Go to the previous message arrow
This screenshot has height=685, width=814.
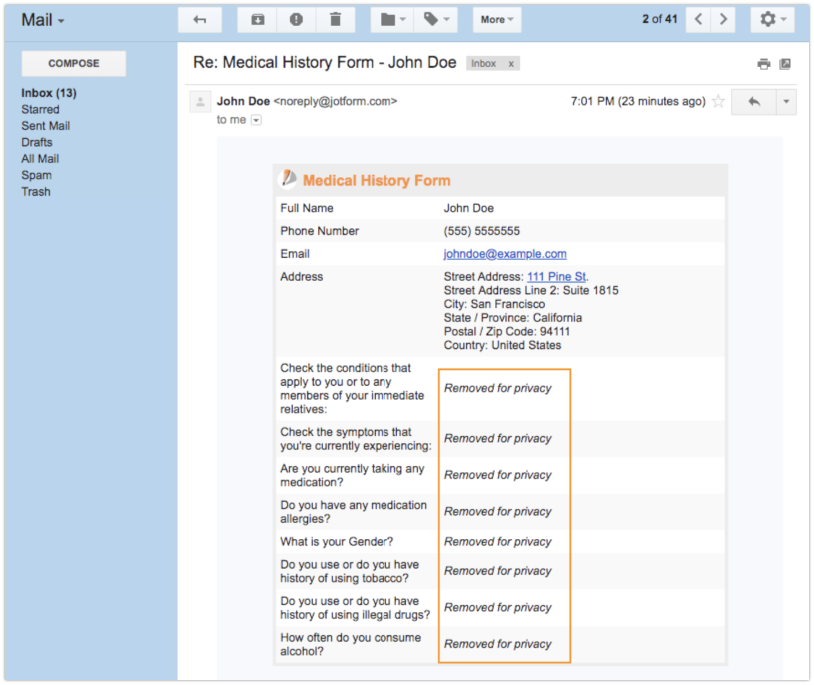[700, 19]
